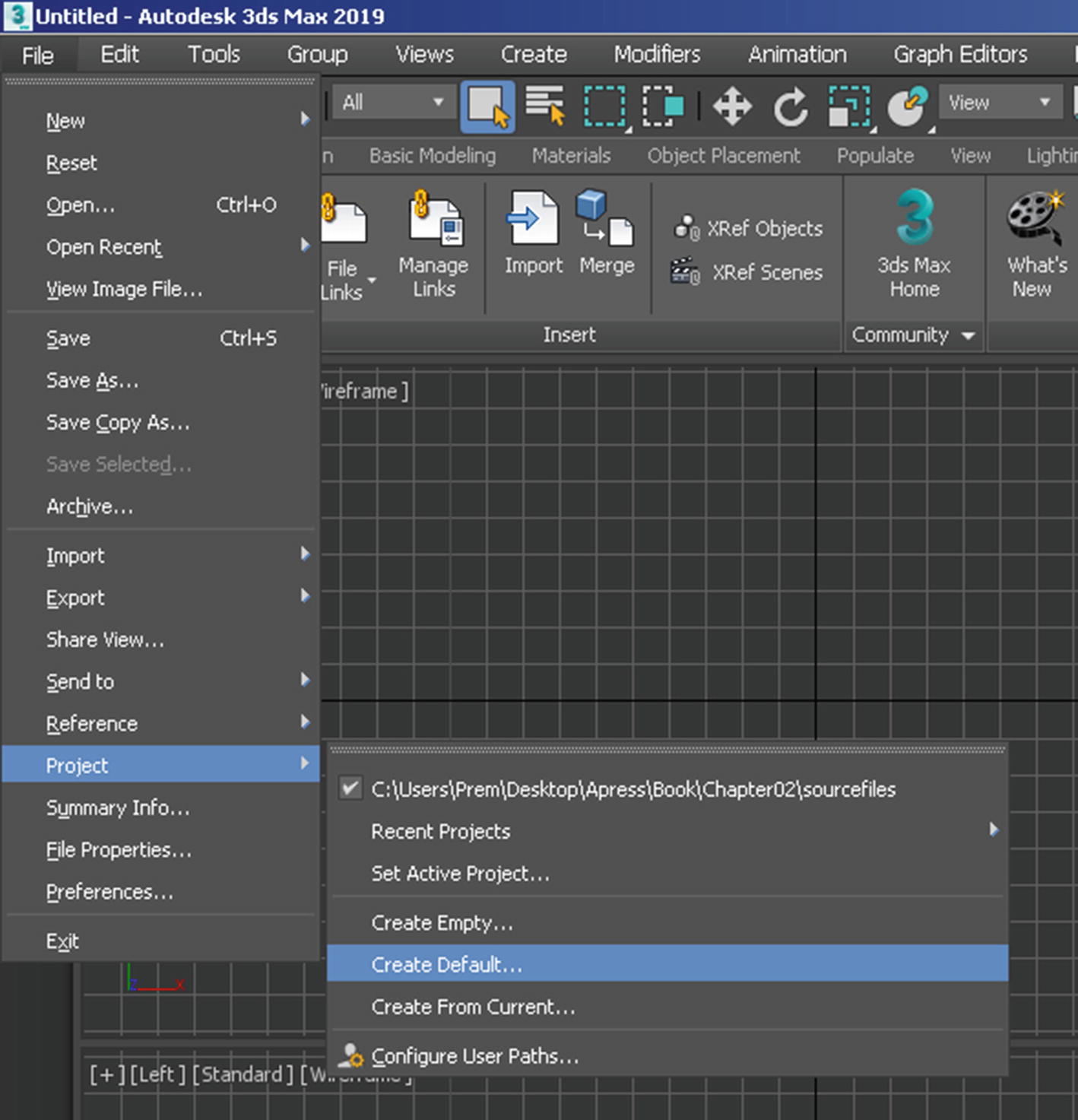The height and width of the screenshot is (1120, 1078).
Task: Open the Animation menu
Action: tap(797, 55)
